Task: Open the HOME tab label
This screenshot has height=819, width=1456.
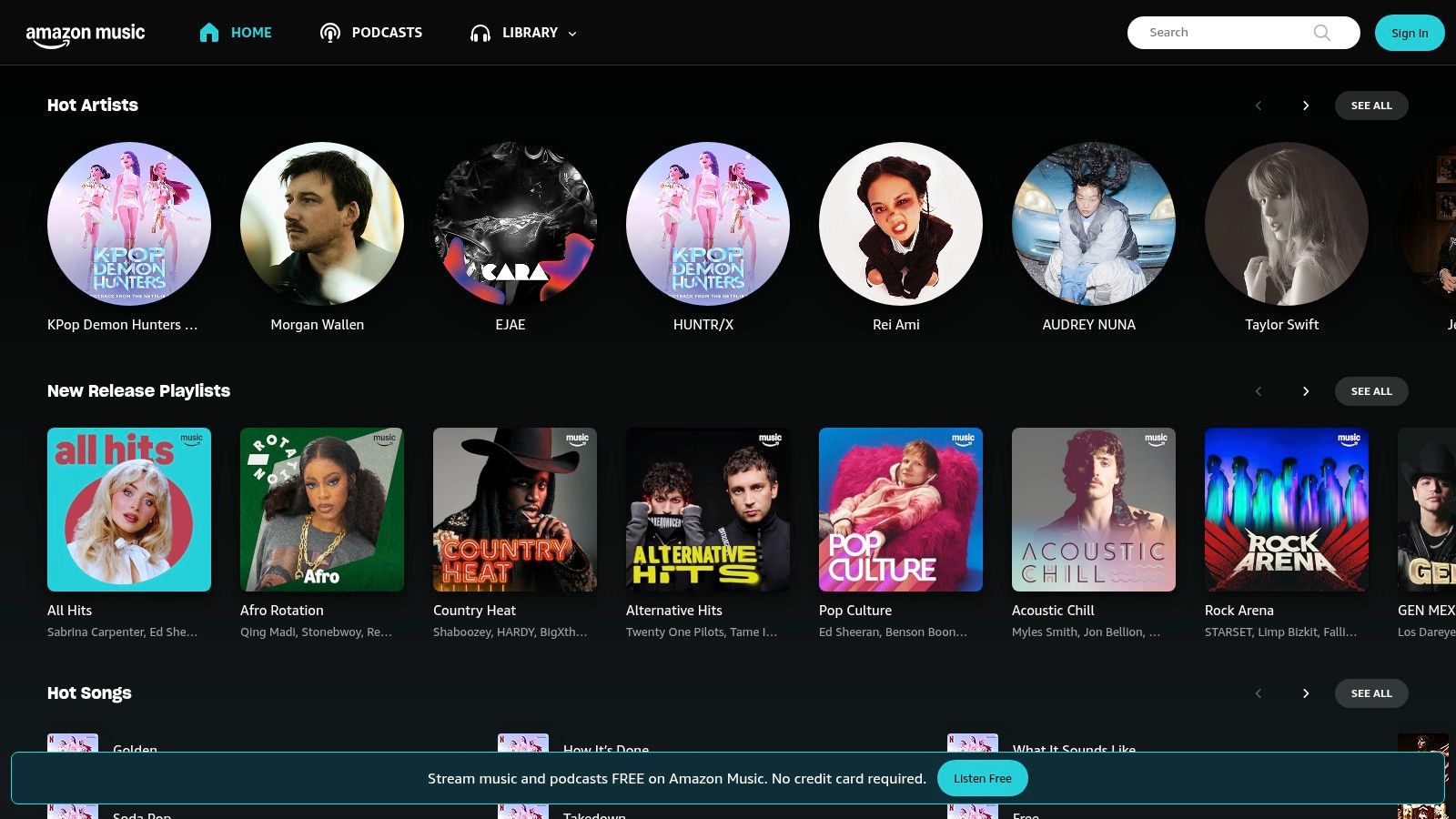Action: 251,33
